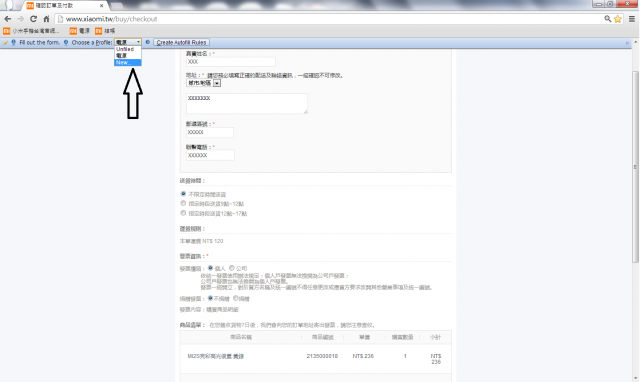Open the second orange Mi bookmark

click(x=80, y=31)
